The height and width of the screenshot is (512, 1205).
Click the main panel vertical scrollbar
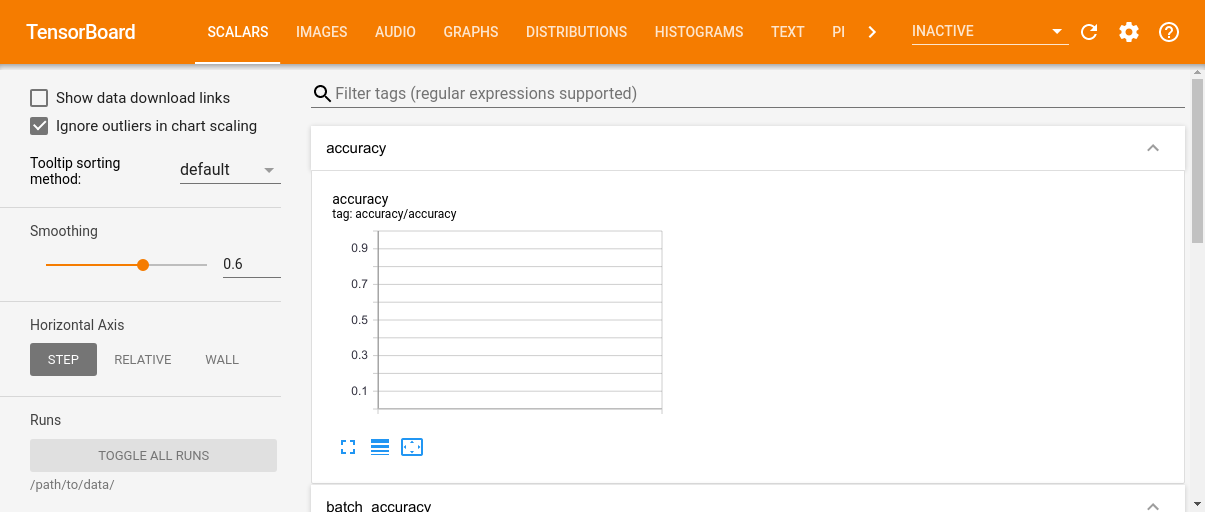click(x=1197, y=162)
